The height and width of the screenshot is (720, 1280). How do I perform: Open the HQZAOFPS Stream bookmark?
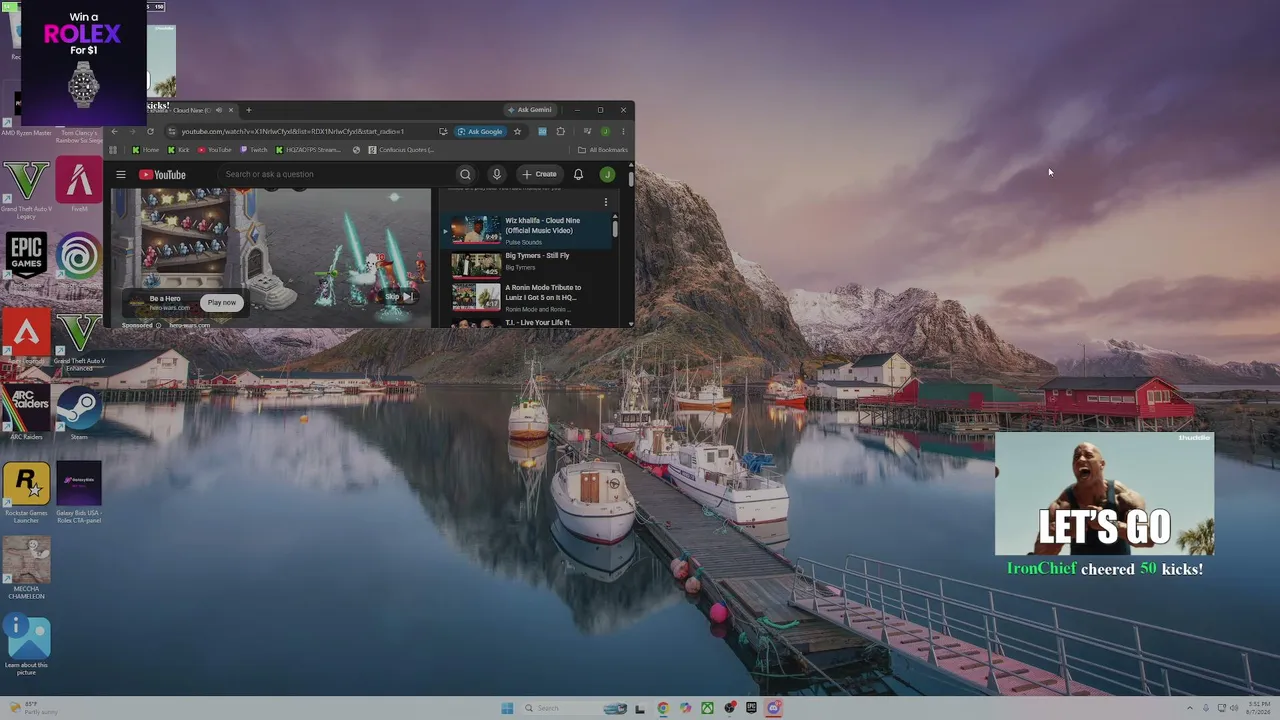coord(309,150)
